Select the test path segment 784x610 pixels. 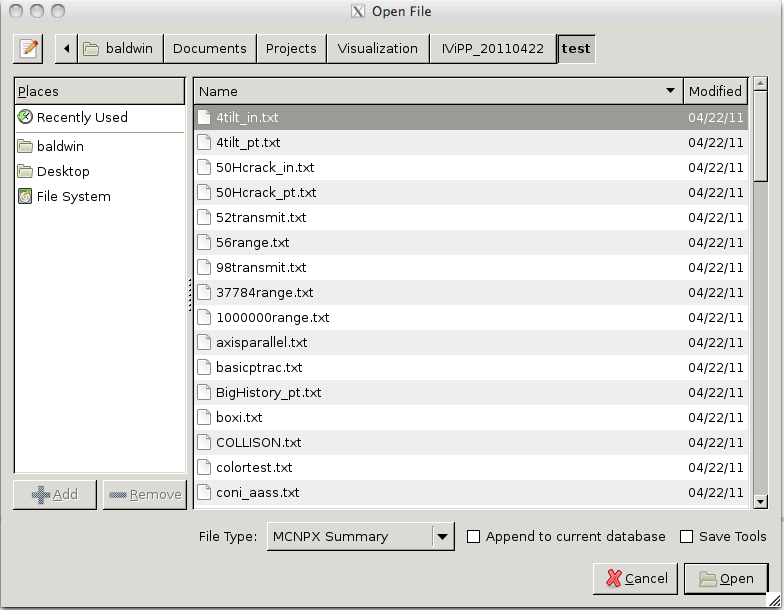(576, 48)
